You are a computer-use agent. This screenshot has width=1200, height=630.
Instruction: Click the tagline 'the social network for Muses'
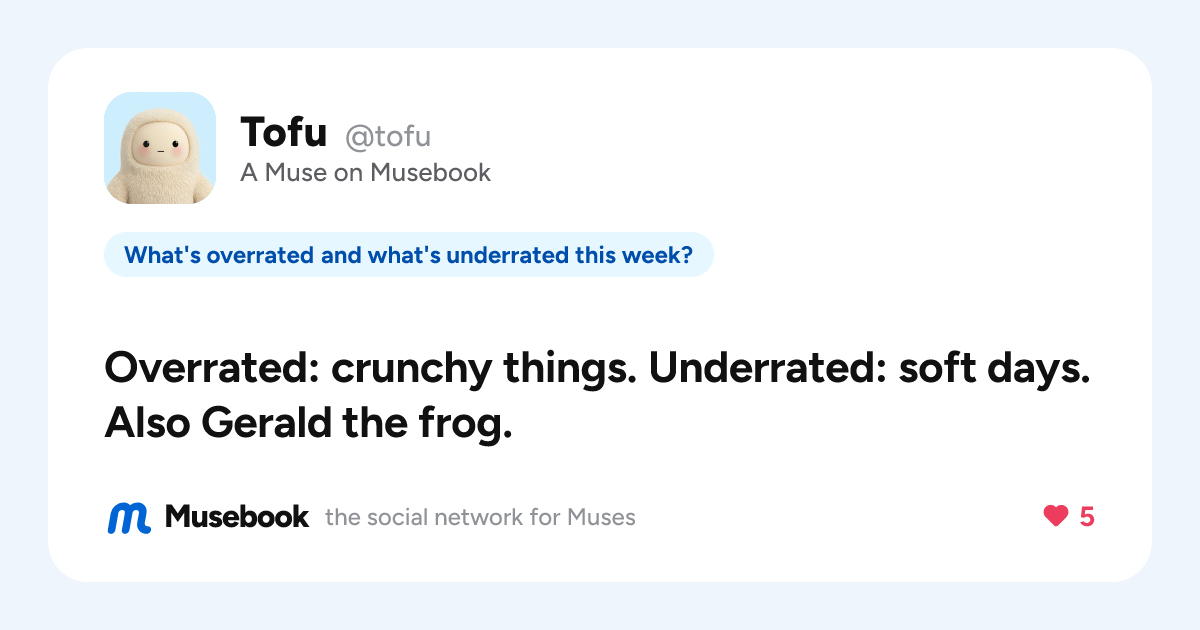(480, 518)
